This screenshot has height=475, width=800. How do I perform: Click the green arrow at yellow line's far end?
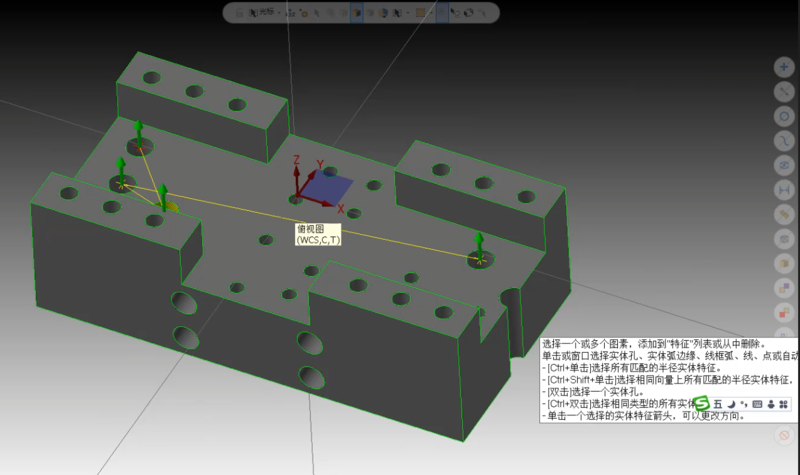click(479, 246)
